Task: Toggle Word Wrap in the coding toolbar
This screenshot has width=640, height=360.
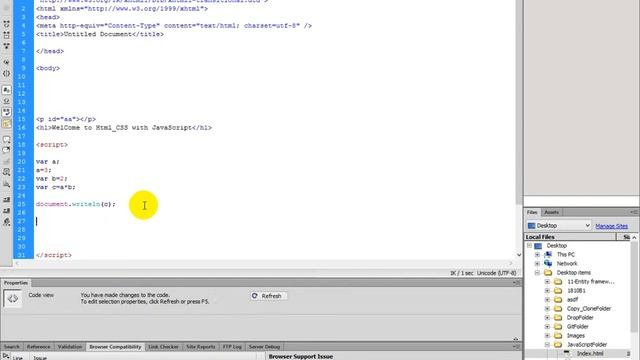Action: click(7, 112)
